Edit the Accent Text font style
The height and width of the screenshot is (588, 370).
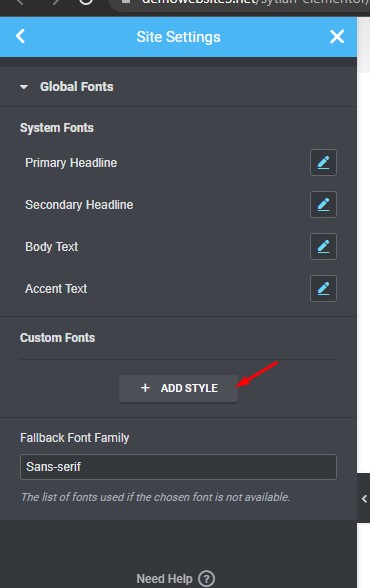click(x=323, y=288)
